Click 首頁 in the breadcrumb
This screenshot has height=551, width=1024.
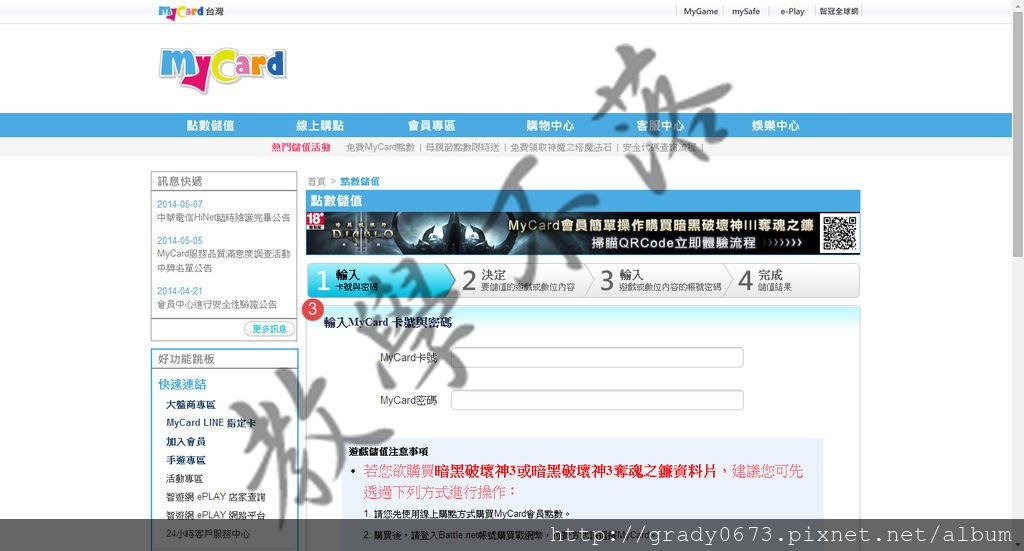click(x=316, y=181)
